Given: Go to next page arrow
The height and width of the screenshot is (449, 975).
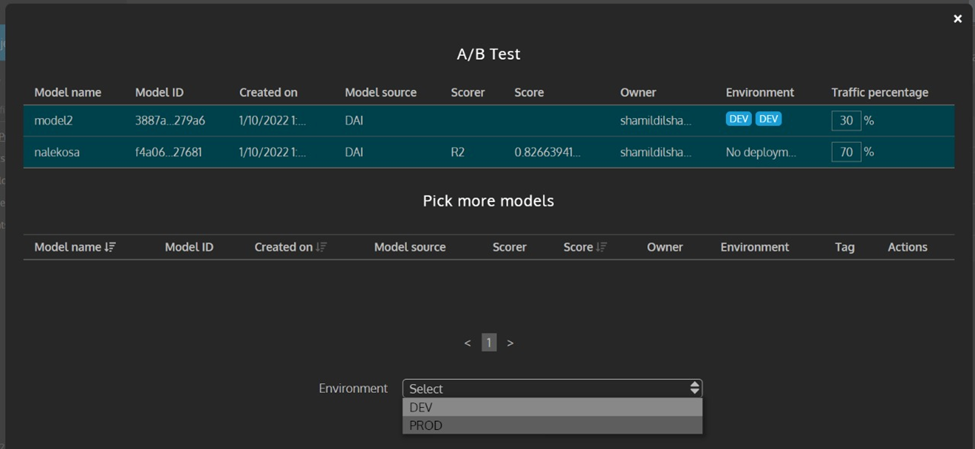Looking at the screenshot, I should 510,343.
